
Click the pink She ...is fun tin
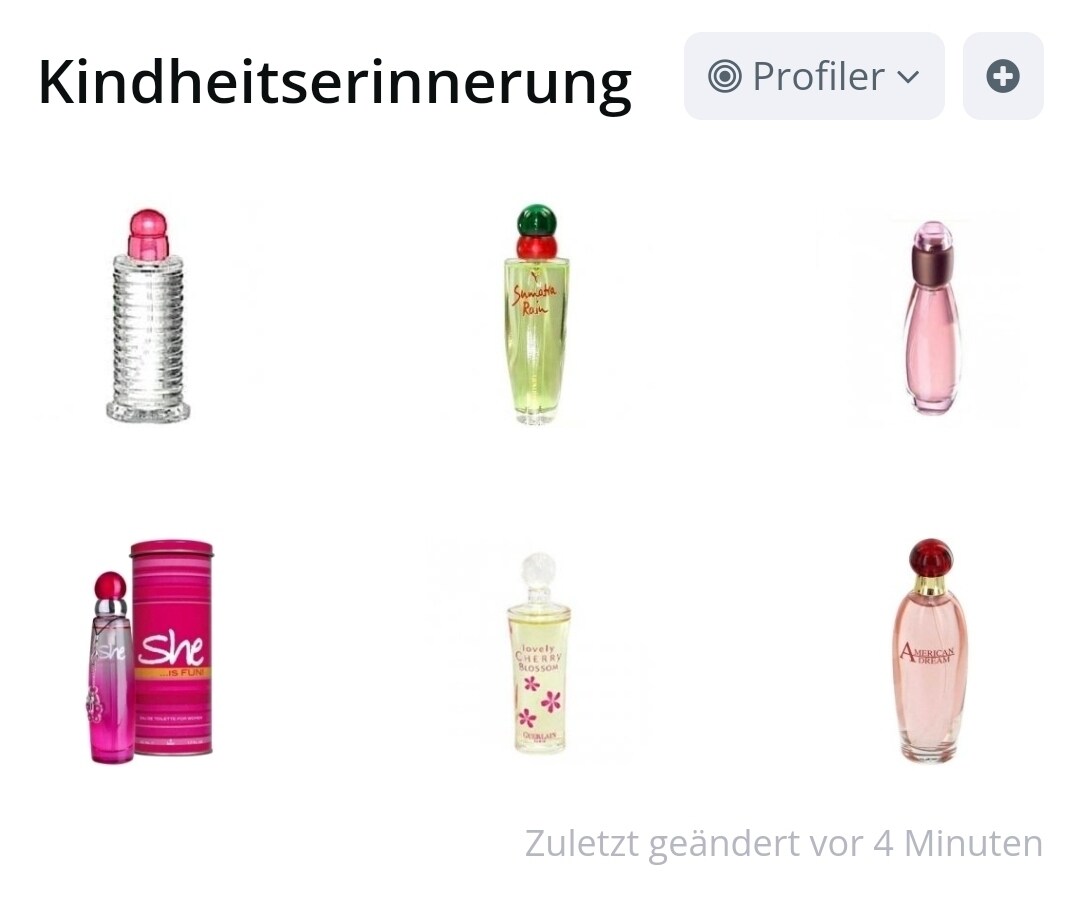(x=172, y=648)
